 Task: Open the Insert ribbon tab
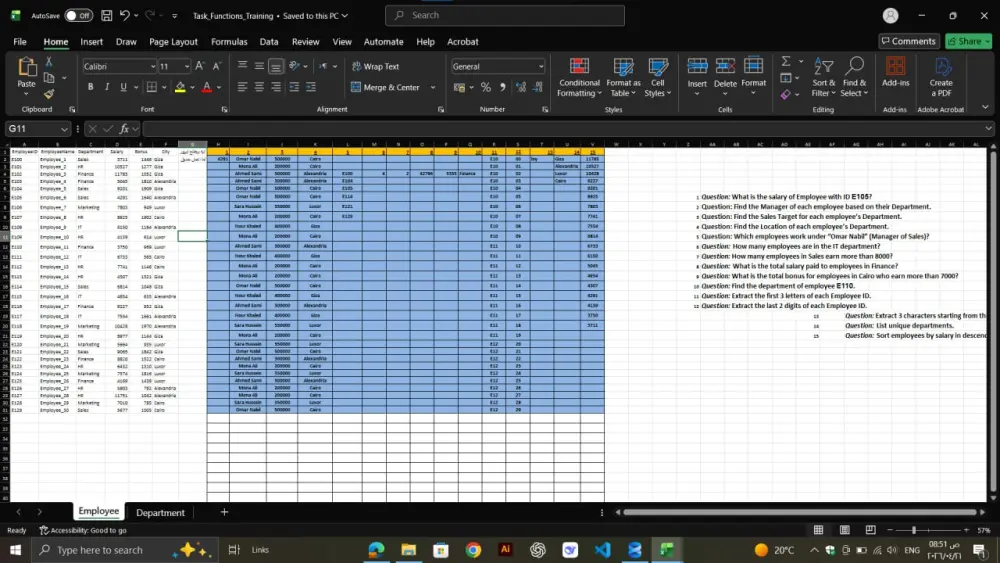pos(91,41)
